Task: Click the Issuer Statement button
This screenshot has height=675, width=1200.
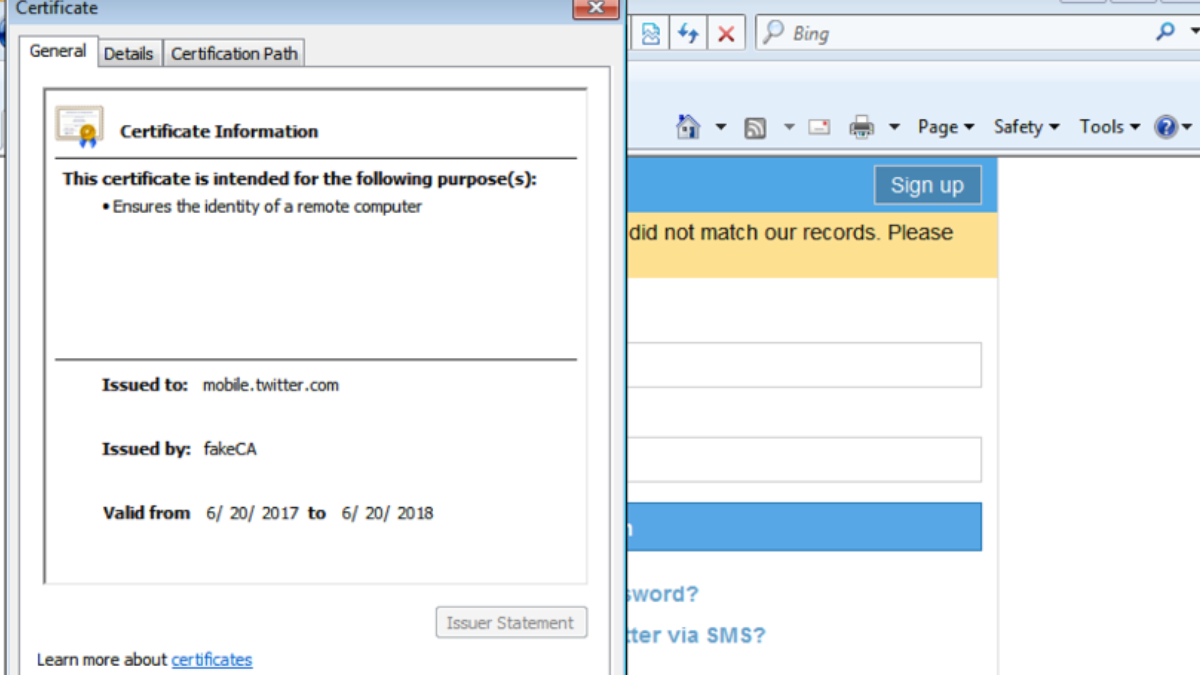Action: (x=511, y=622)
